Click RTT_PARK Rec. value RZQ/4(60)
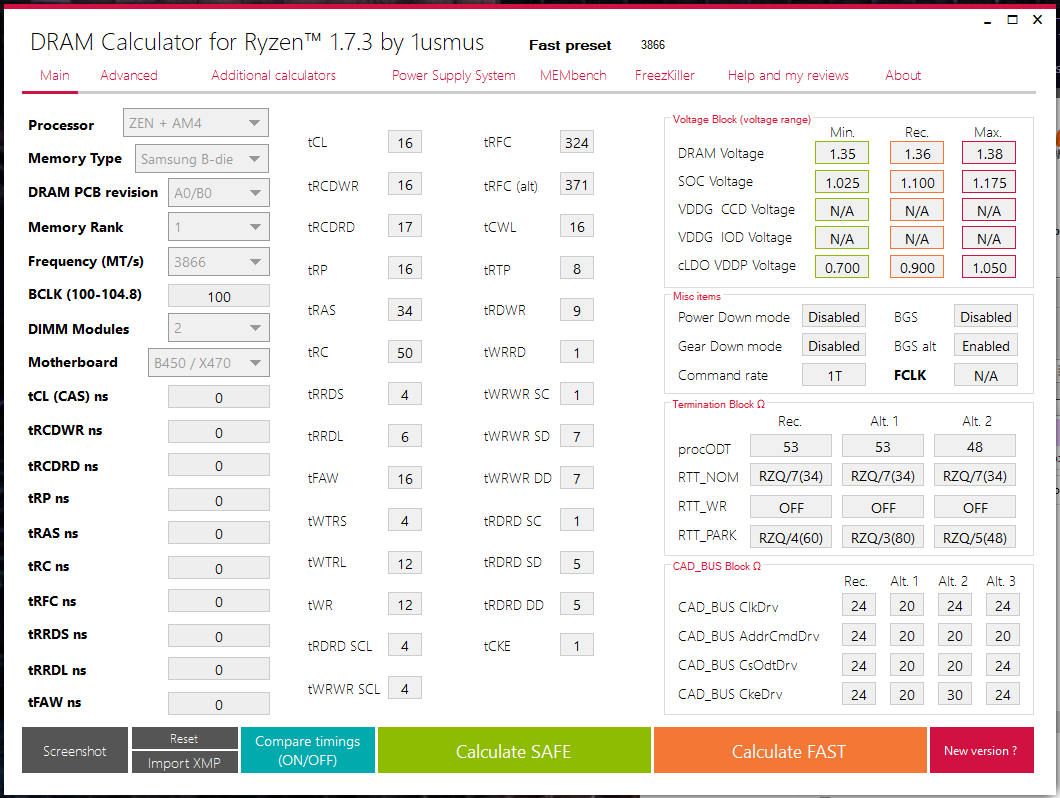The height and width of the screenshot is (798, 1060). (x=791, y=537)
